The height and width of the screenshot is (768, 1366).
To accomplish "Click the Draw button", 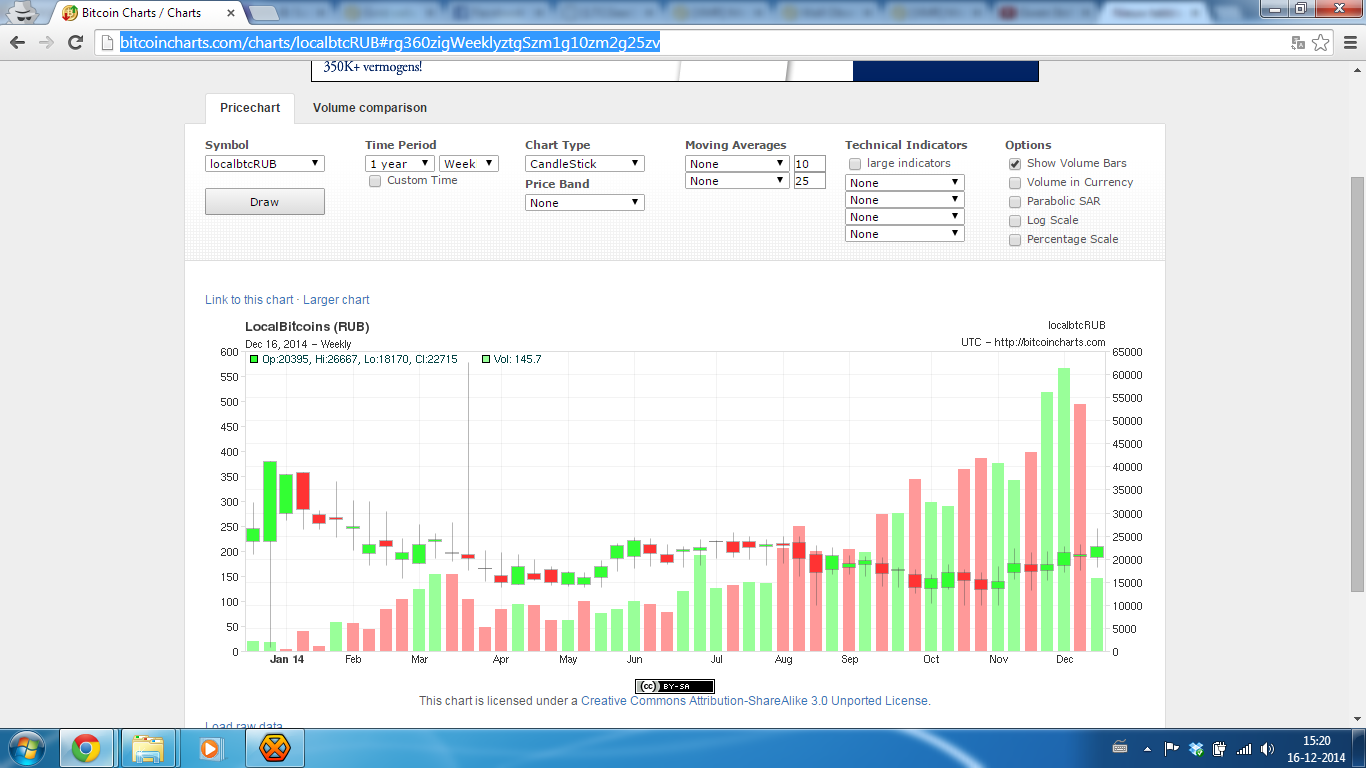I will (x=265, y=202).
